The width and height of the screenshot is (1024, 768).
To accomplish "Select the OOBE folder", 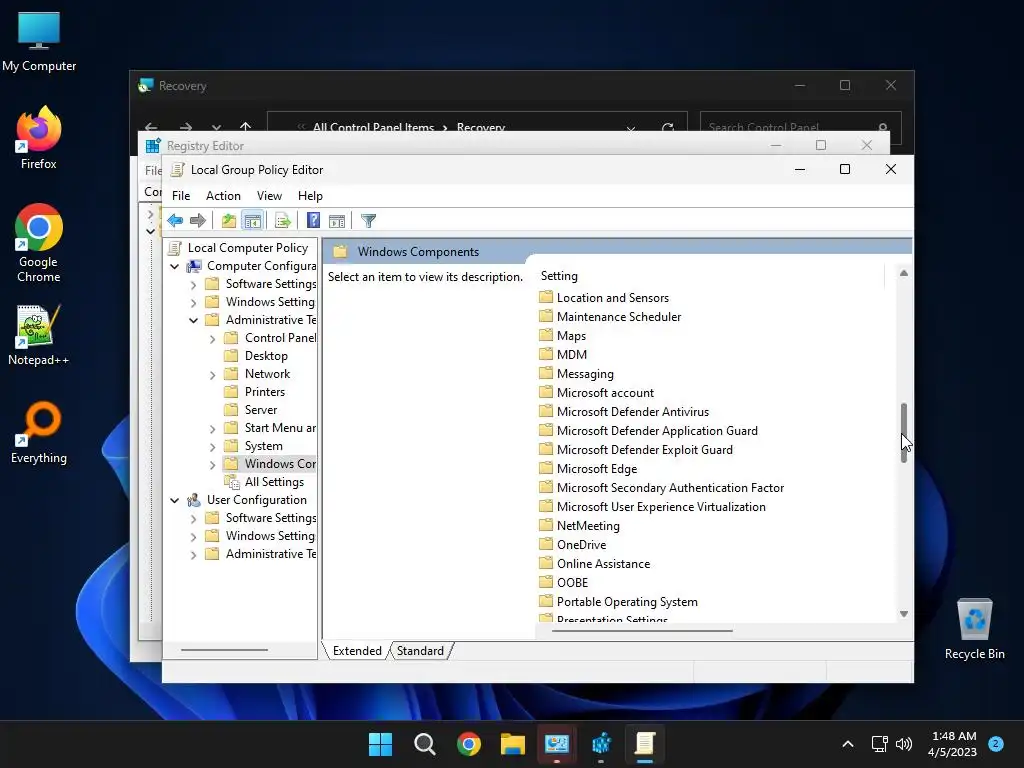I will (x=572, y=583).
